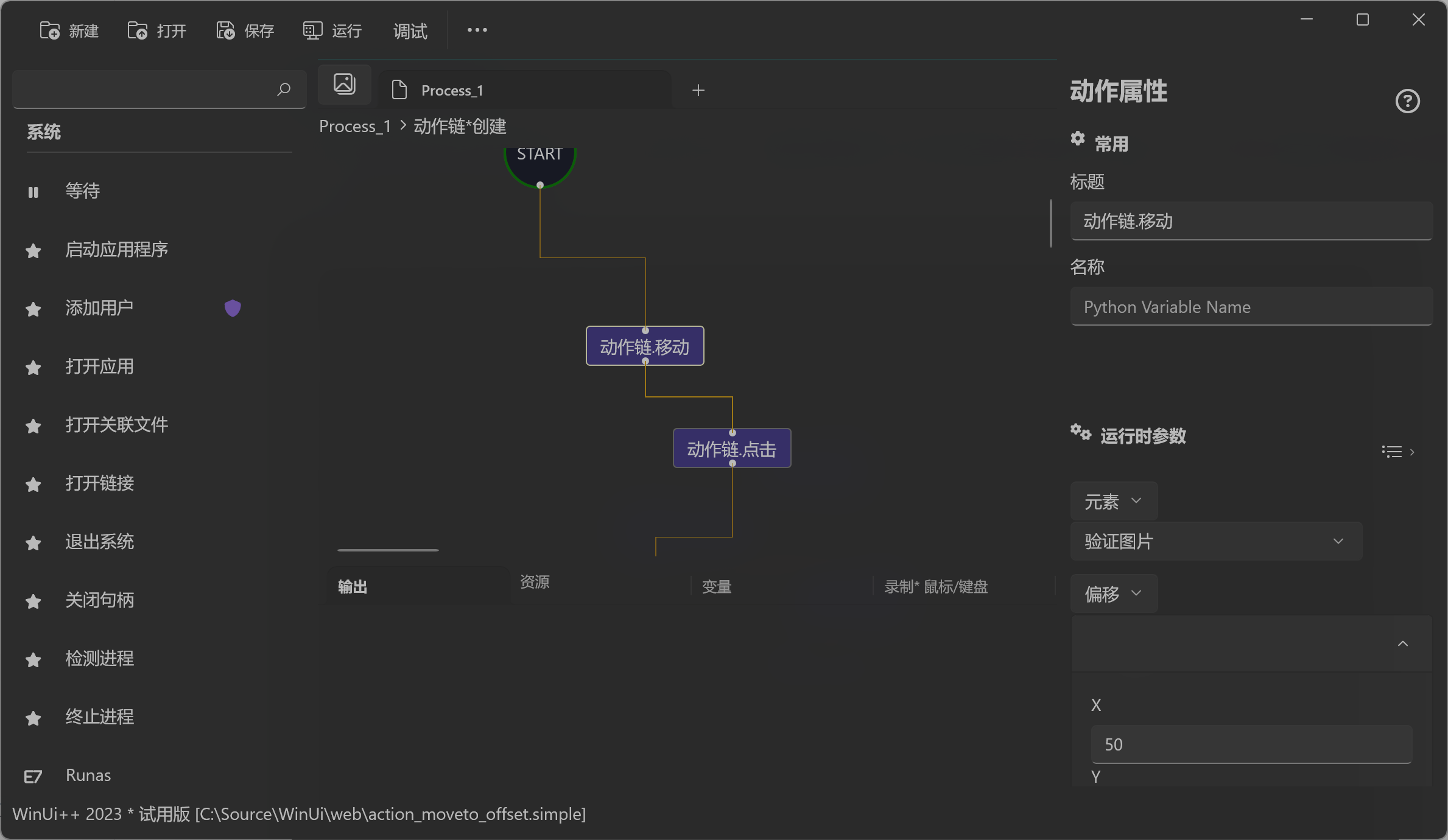
Task: Click the 保存 (Save) toolbar icon
Action: [225, 30]
